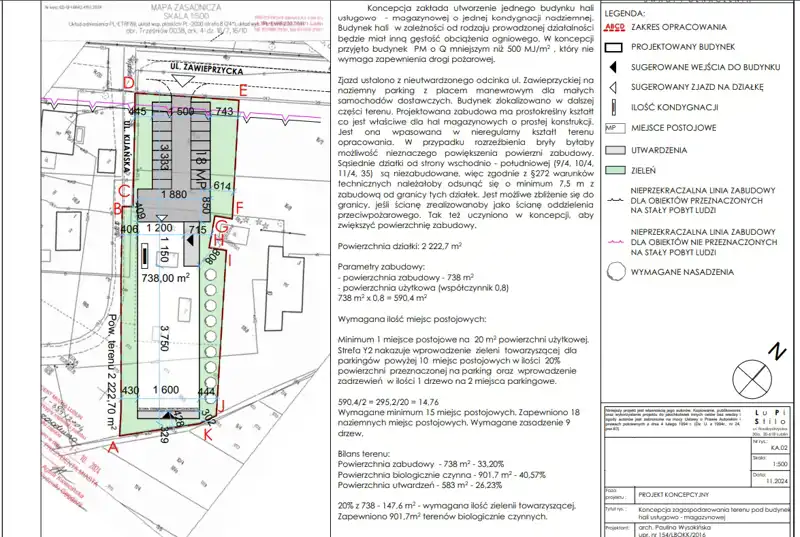Click the gray UTWARDZENIA color box in legend

click(x=614, y=148)
